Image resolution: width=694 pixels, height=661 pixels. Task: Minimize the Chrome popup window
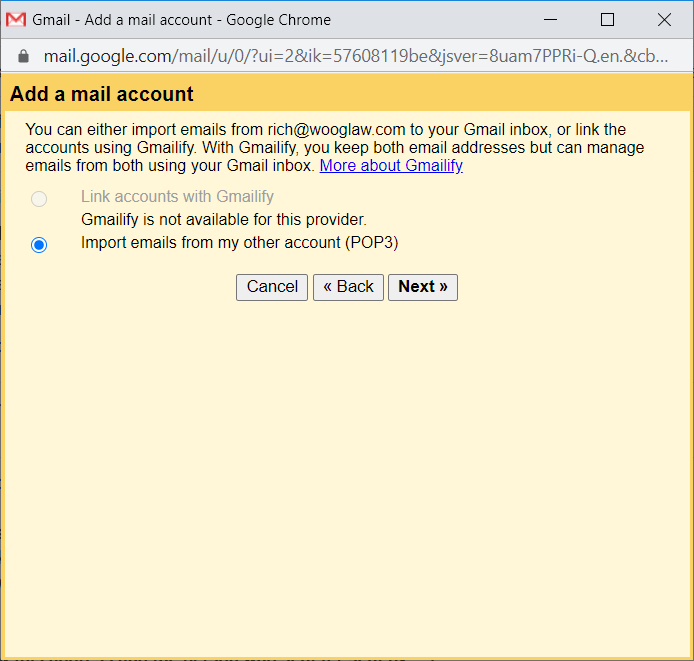(x=550, y=20)
